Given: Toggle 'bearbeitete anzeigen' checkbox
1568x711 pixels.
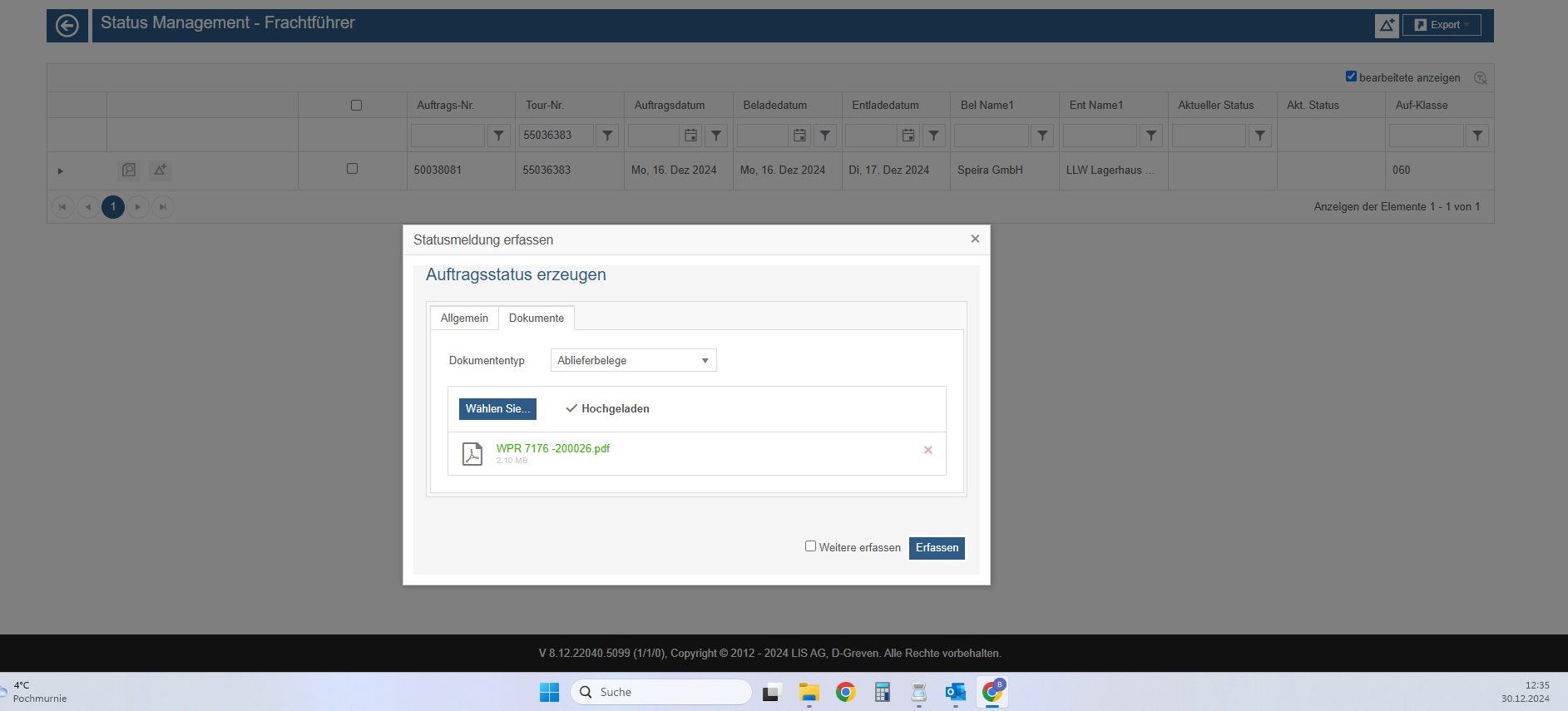Looking at the screenshot, I should [1351, 77].
